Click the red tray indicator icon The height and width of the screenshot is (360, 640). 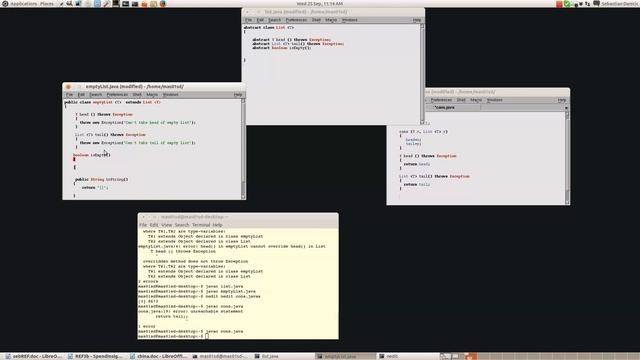[559, 4]
